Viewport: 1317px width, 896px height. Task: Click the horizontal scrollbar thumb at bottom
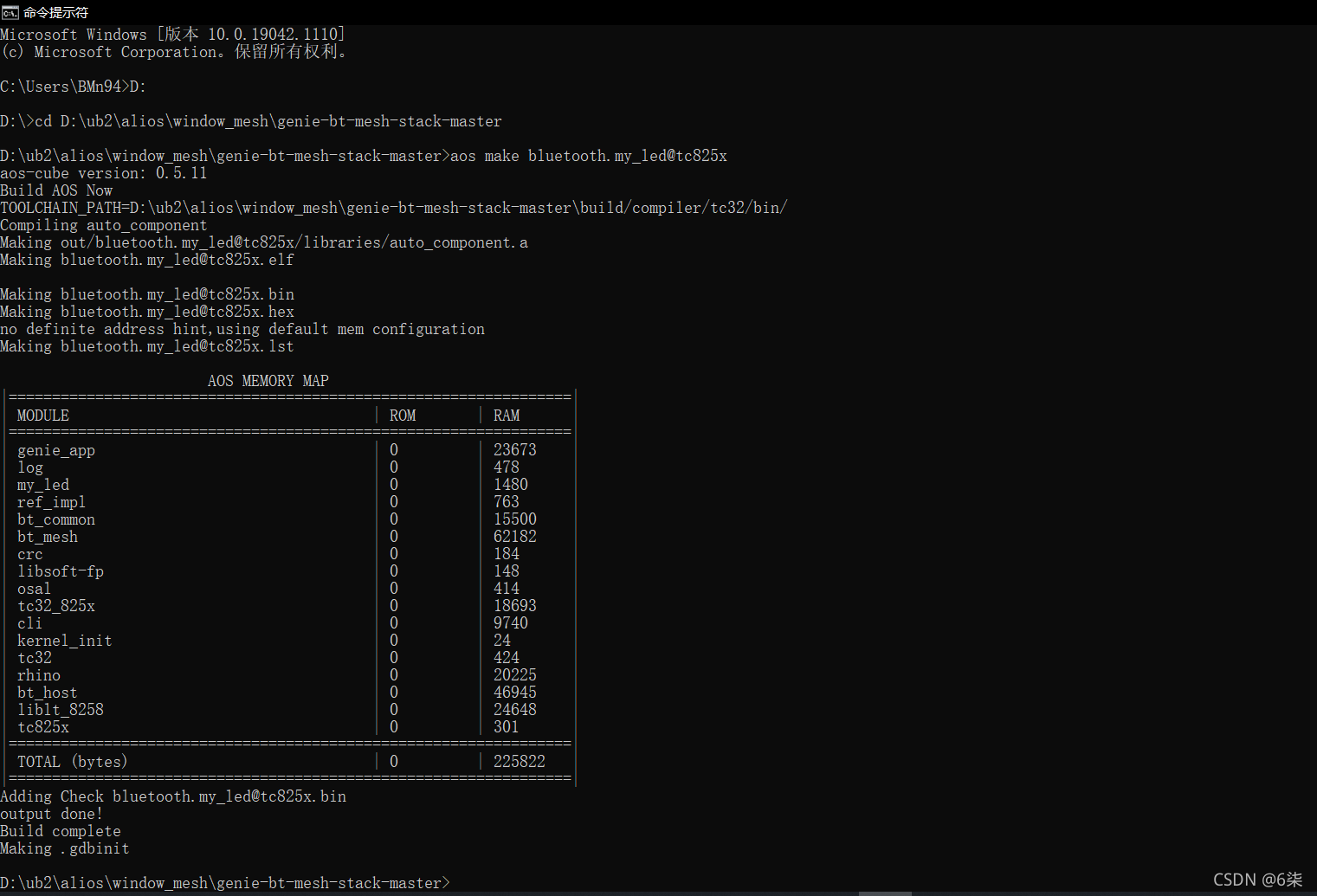[885, 893]
